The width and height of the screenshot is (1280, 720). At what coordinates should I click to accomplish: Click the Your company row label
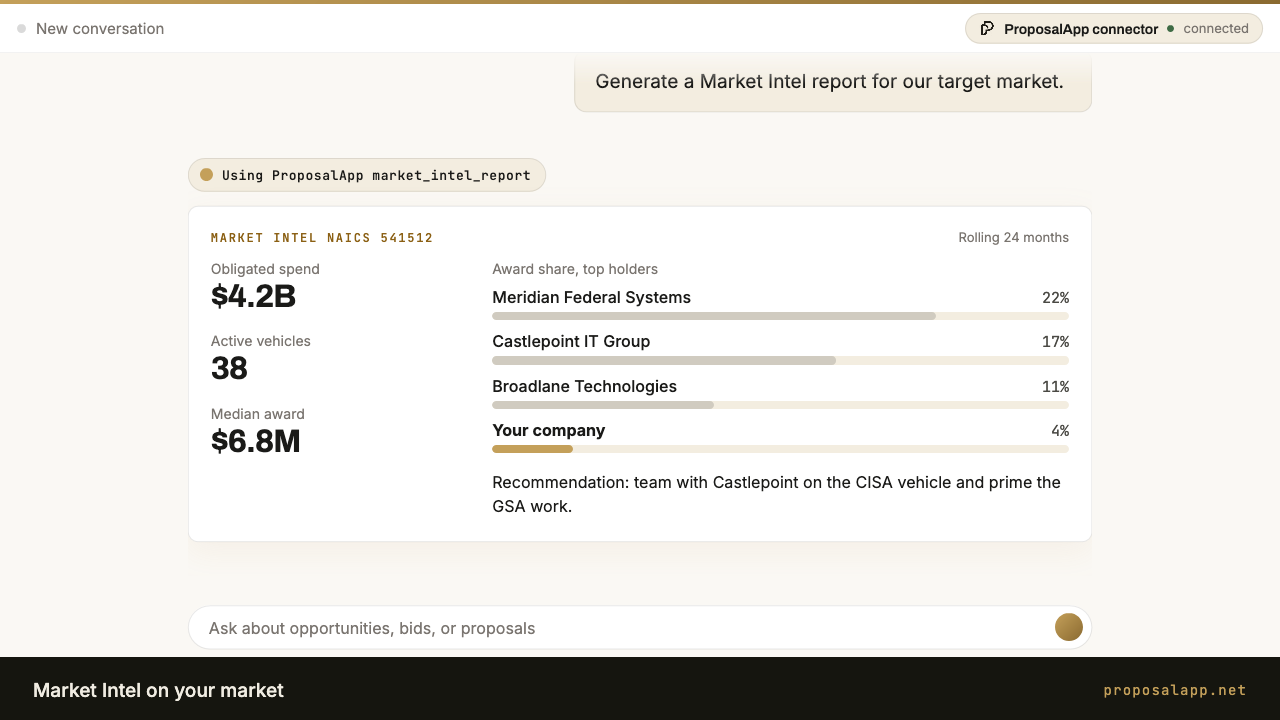(x=548, y=430)
